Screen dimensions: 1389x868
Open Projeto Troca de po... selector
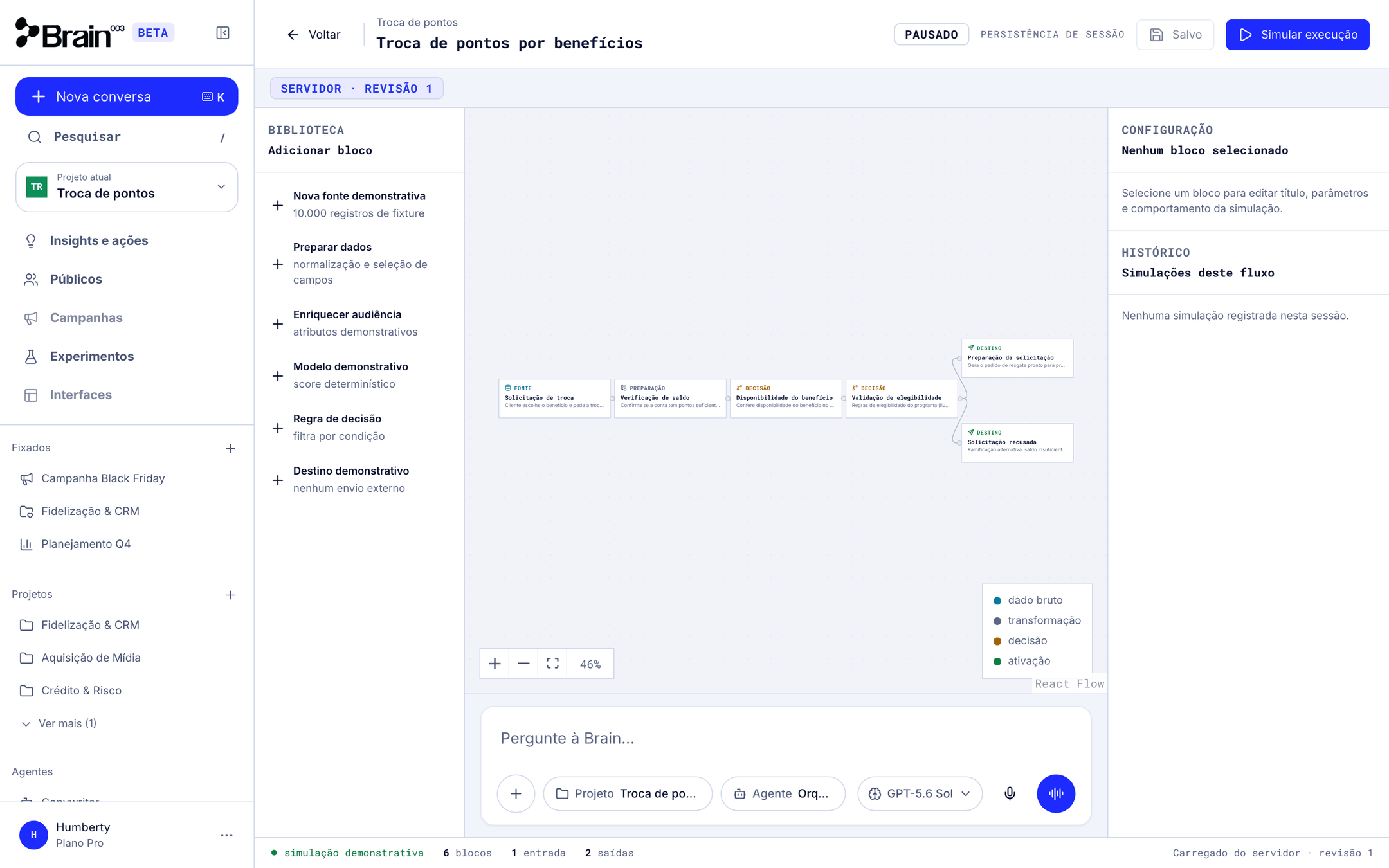pyautogui.click(x=628, y=793)
